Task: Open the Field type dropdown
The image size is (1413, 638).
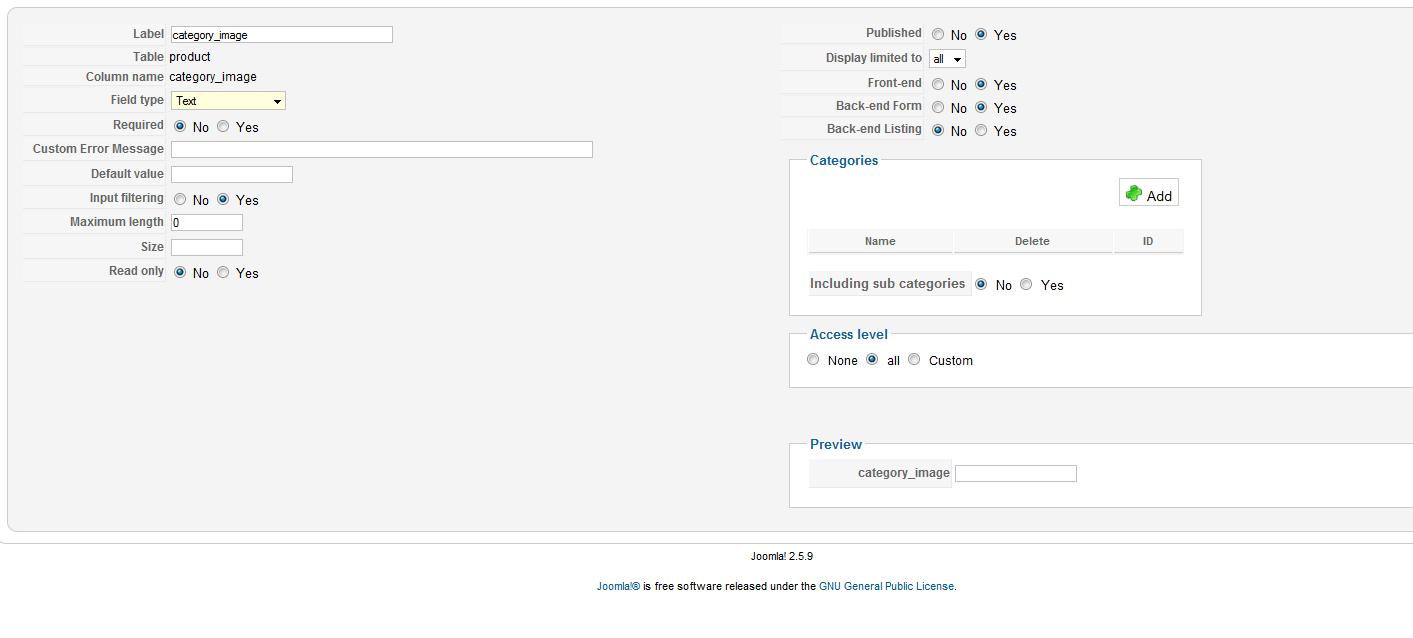Action: [x=228, y=101]
